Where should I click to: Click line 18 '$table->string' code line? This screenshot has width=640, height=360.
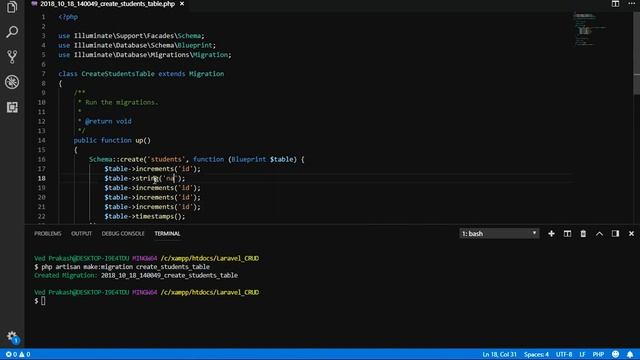point(144,178)
